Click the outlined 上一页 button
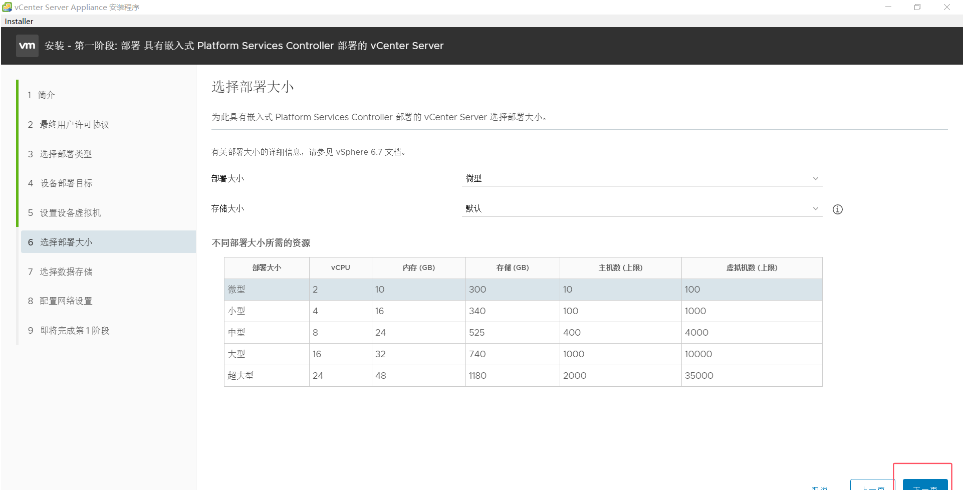Image resolution: width=969 pixels, height=490 pixels. pos(872,484)
